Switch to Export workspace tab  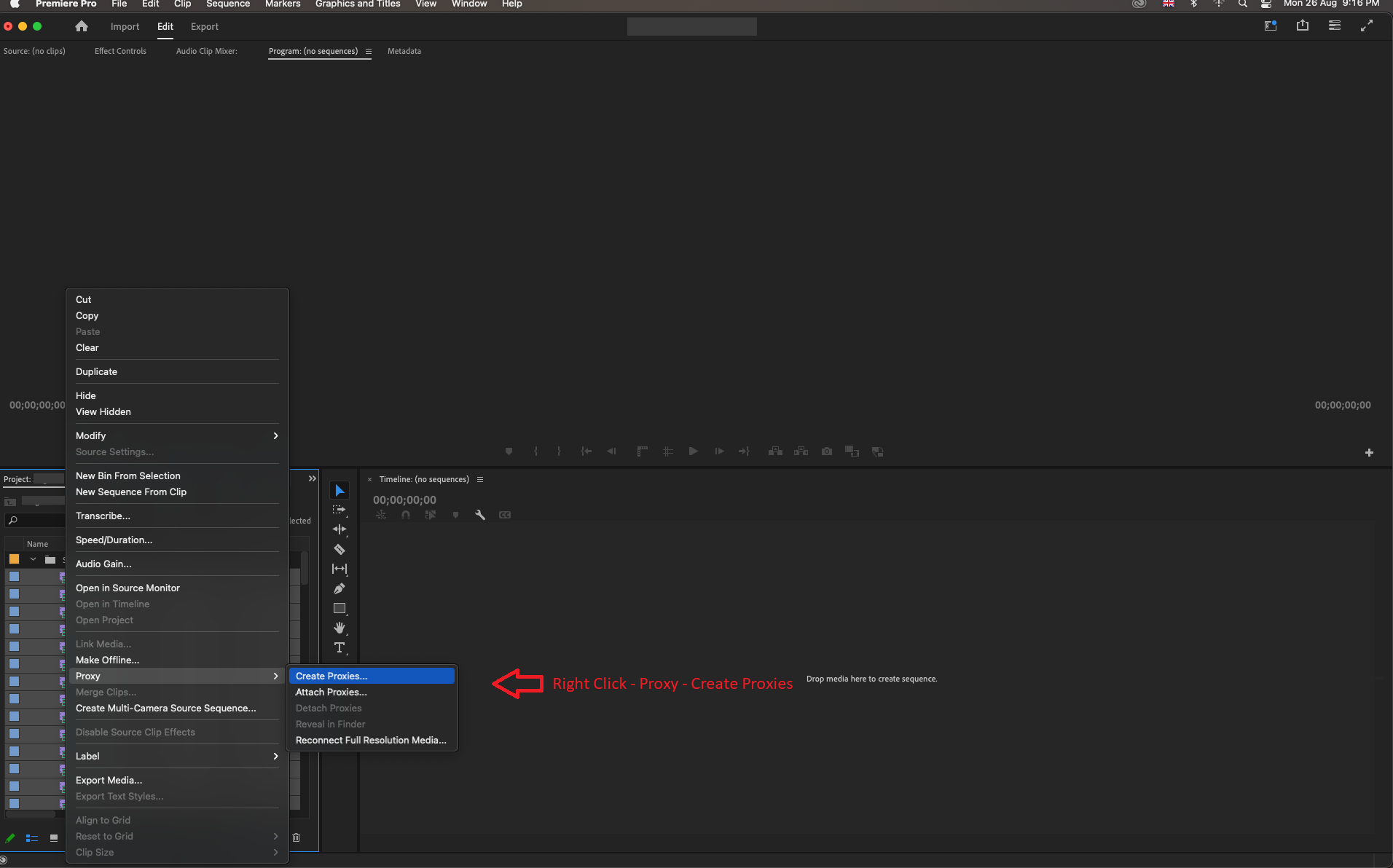pos(205,26)
